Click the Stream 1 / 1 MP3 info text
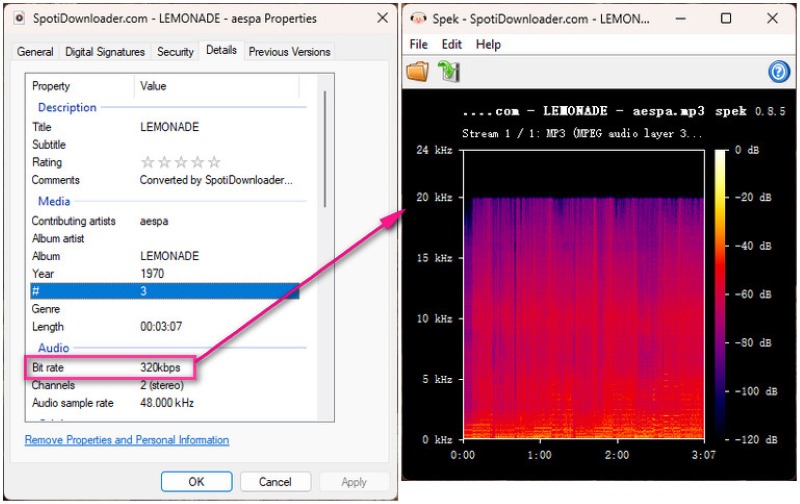 pyautogui.click(x=582, y=133)
